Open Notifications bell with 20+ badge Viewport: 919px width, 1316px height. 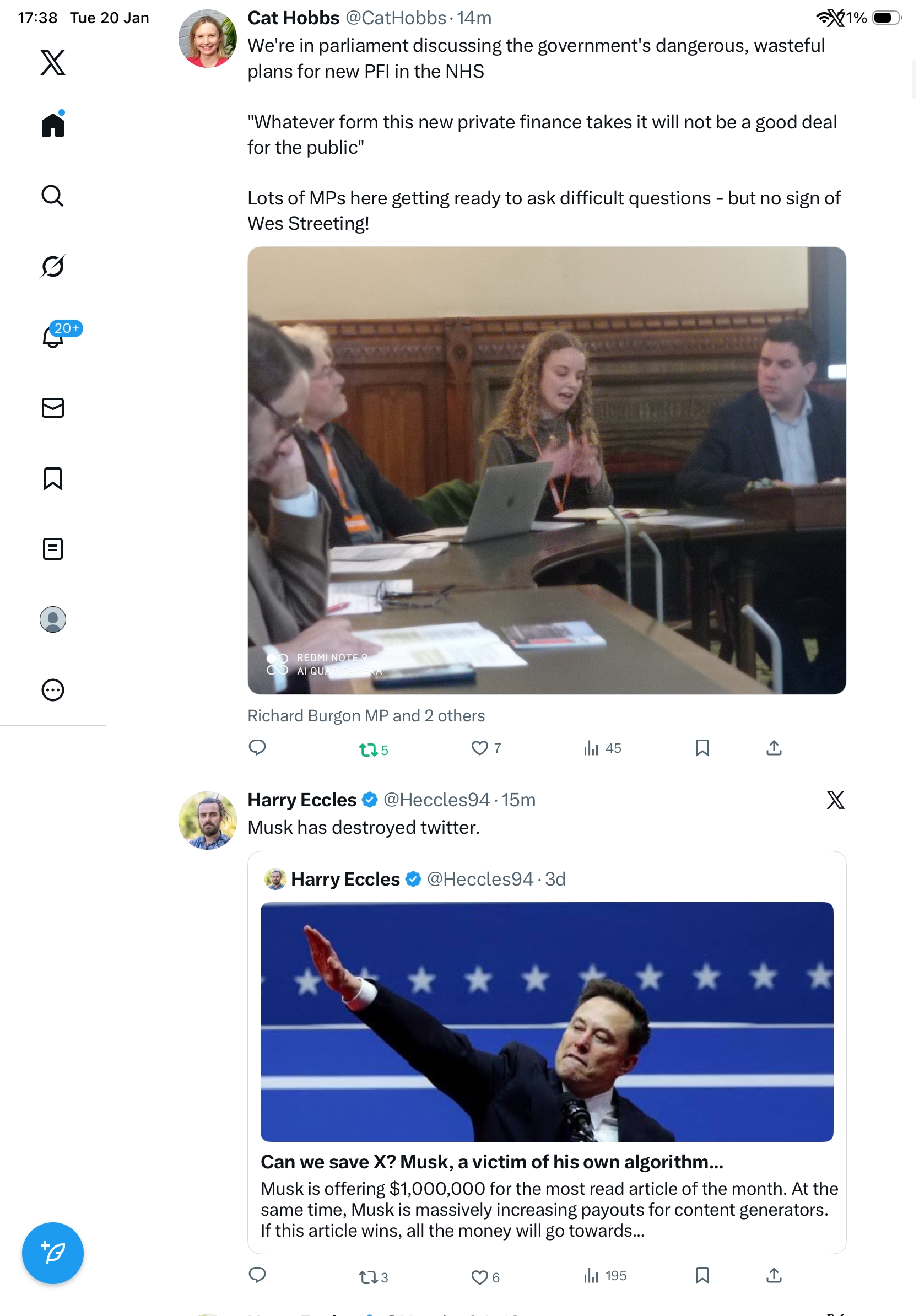click(54, 337)
